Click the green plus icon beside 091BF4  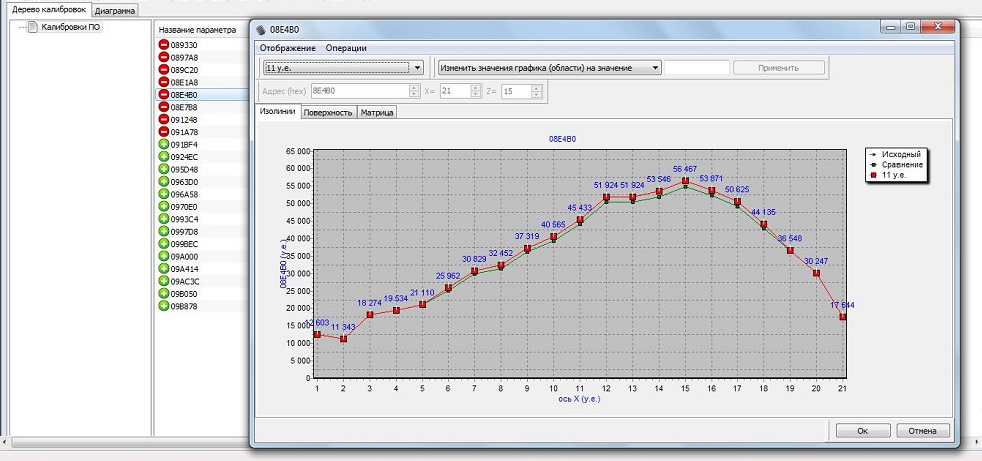[x=164, y=144]
